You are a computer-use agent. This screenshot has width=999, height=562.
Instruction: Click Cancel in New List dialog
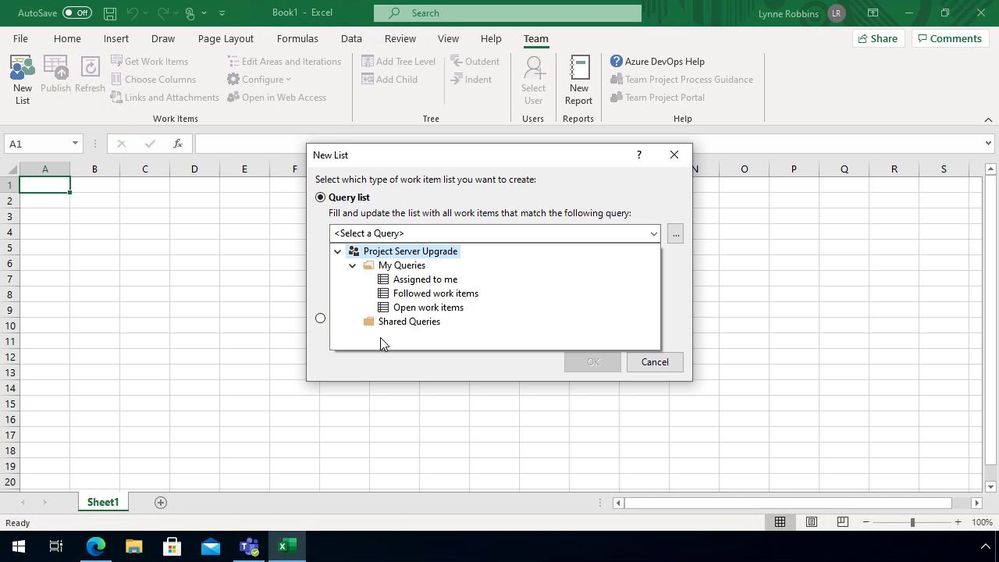[655, 362]
